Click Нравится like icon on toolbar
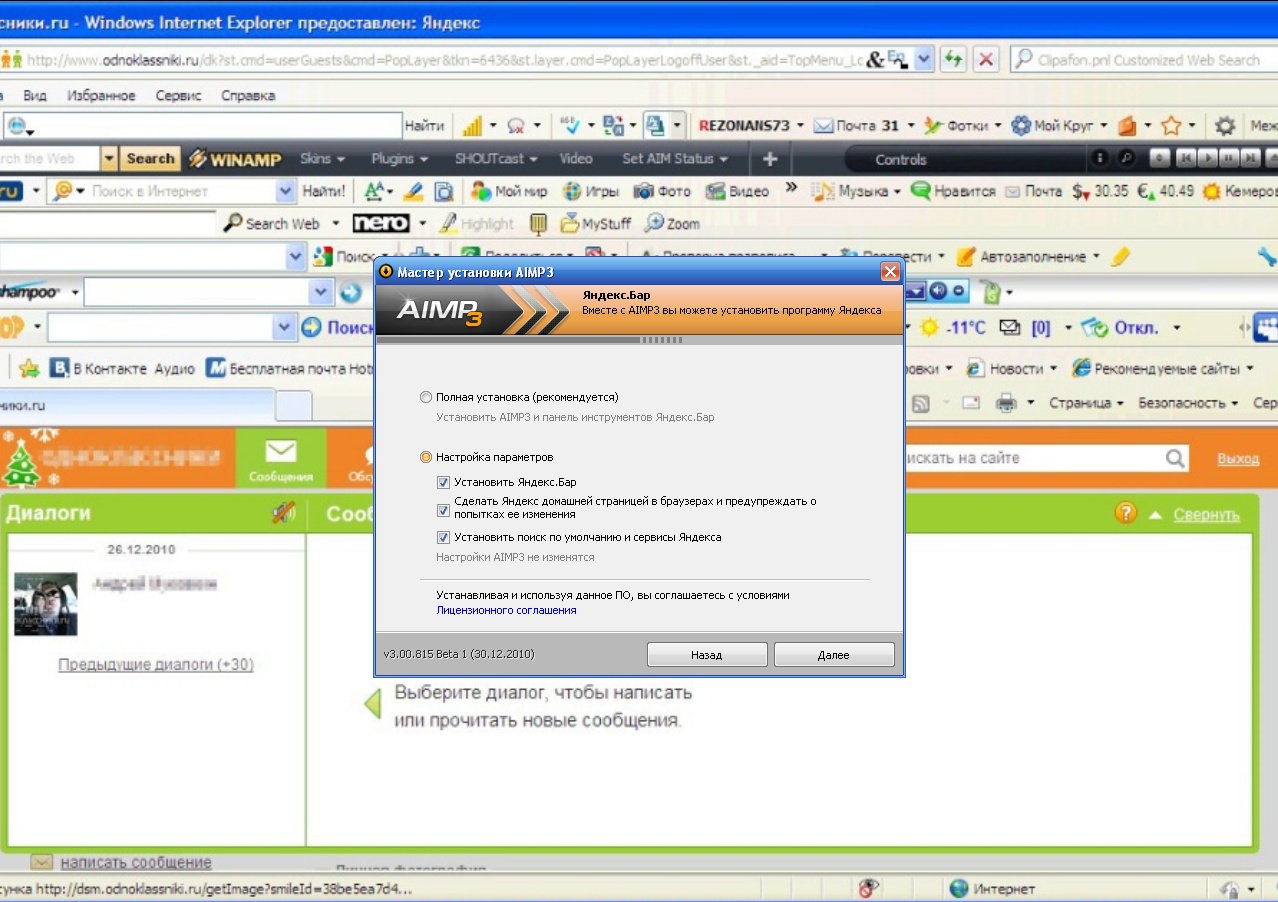Screen dimensions: 1278x902 coord(953,191)
